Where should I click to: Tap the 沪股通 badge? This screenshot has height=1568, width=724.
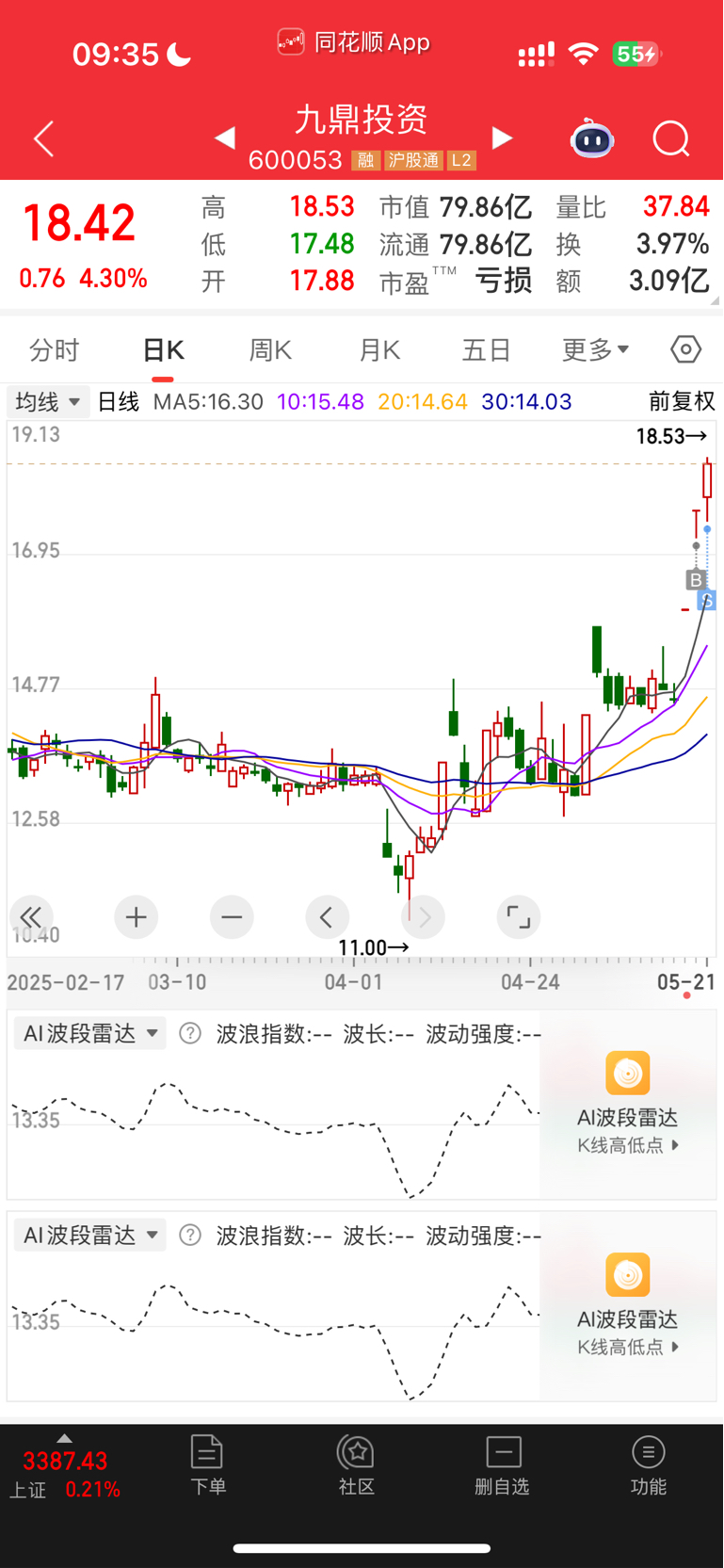tap(413, 161)
